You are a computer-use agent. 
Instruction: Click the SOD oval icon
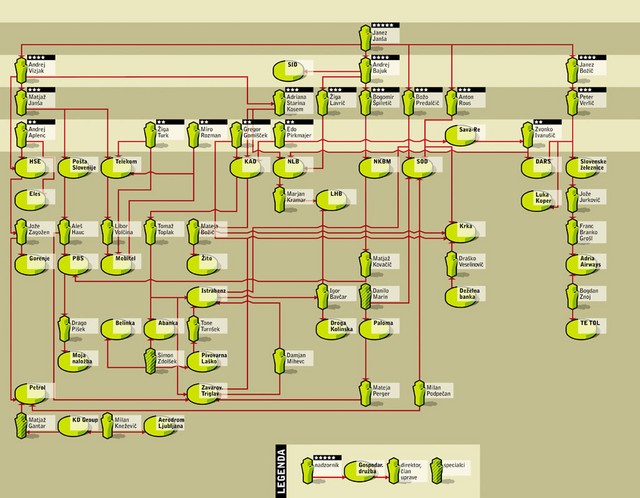click(418, 168)
